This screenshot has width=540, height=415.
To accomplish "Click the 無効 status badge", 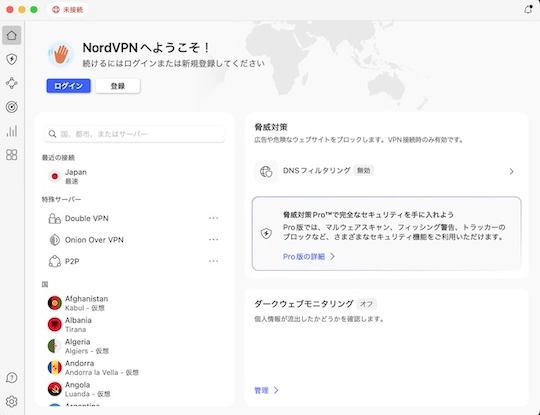I will tap(364, 170).
